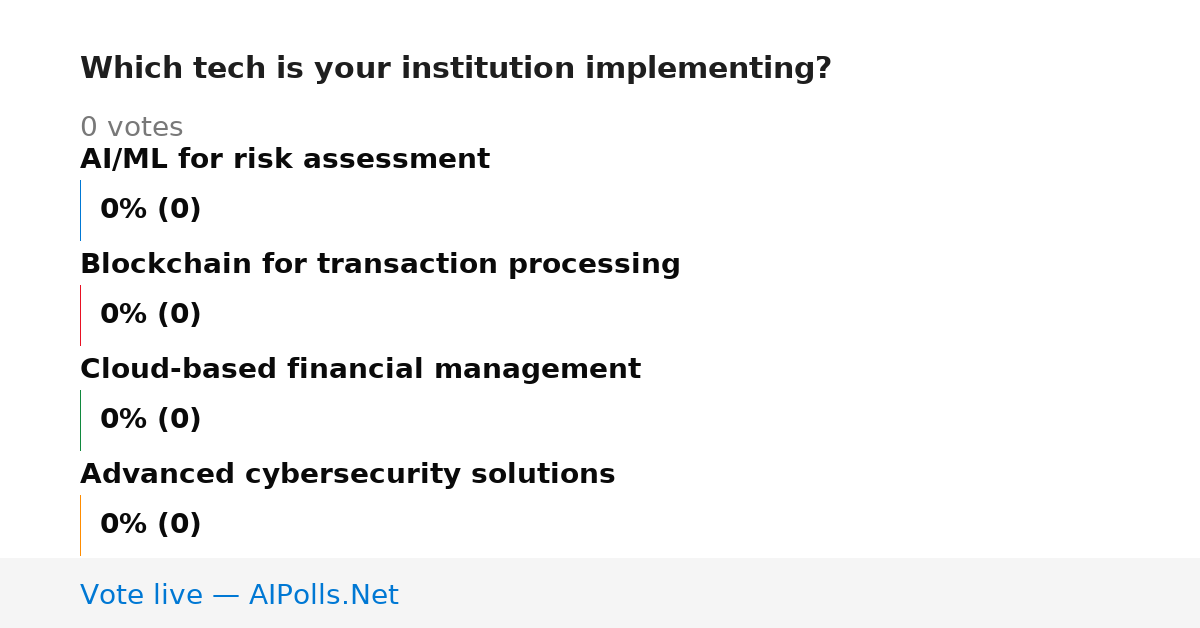Click the 0% result under cybersecurity option

pyautogui.click(x=124, y=525)
